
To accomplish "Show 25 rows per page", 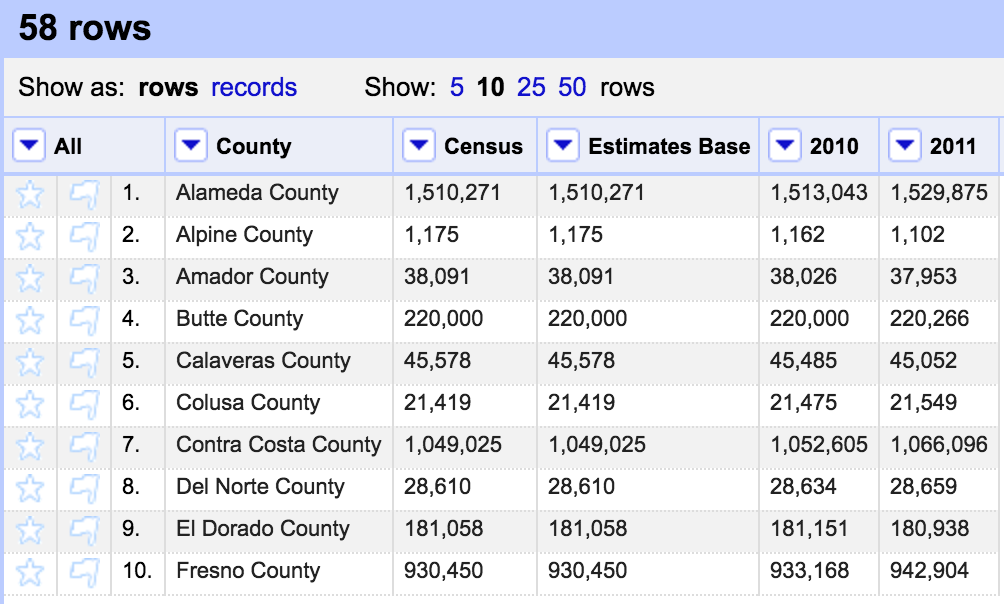I will (x=531, y=87).
